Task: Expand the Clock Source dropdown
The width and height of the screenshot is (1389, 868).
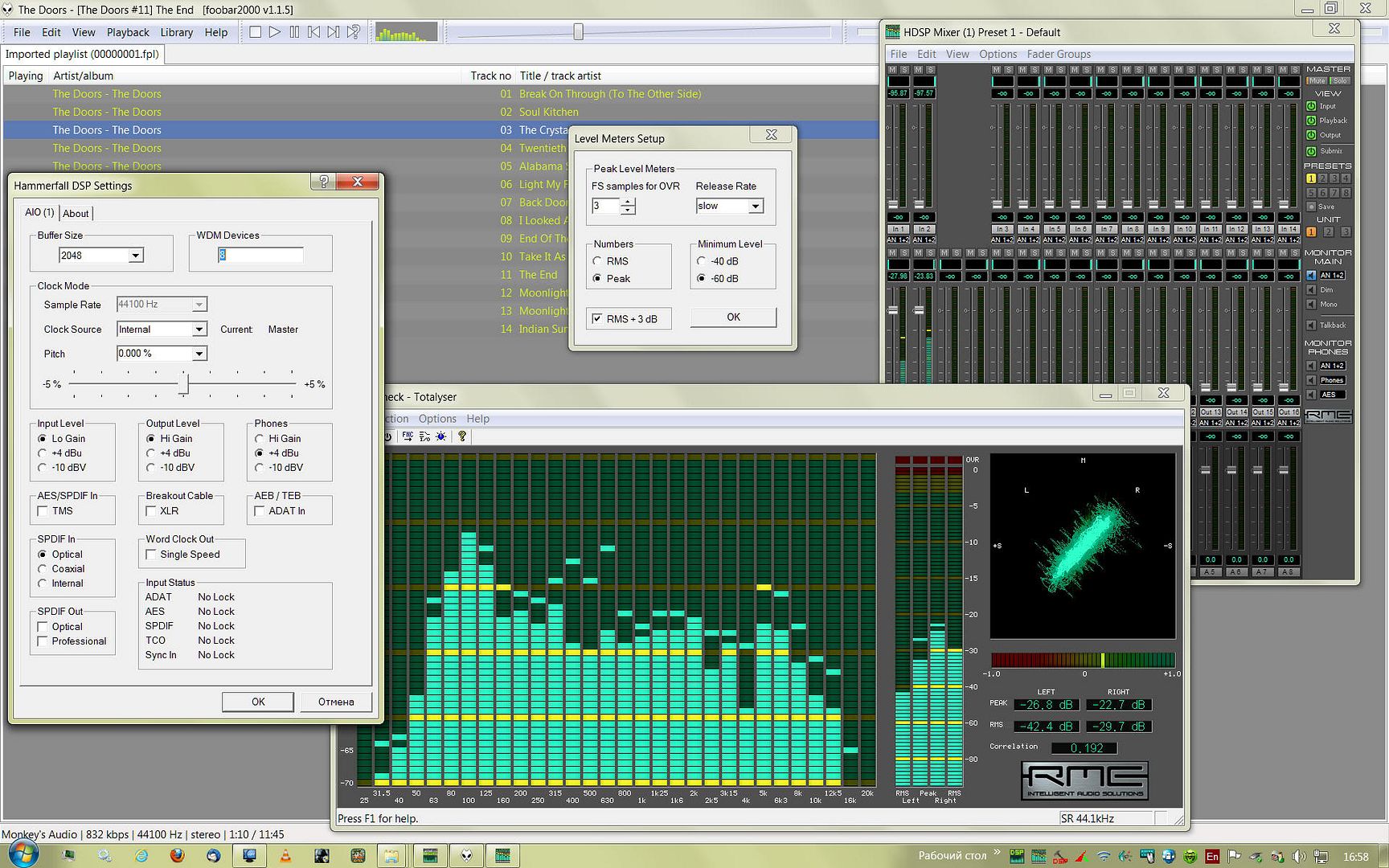Action: pos(199,330)
